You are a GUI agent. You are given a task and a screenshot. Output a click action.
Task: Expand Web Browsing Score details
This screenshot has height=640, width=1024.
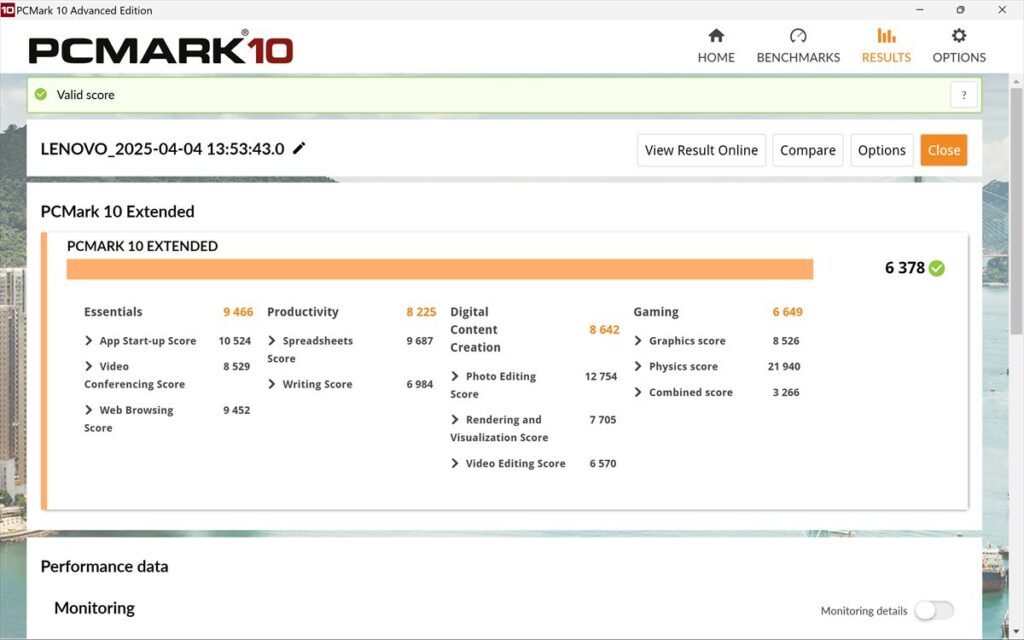[x=88, y=410]
